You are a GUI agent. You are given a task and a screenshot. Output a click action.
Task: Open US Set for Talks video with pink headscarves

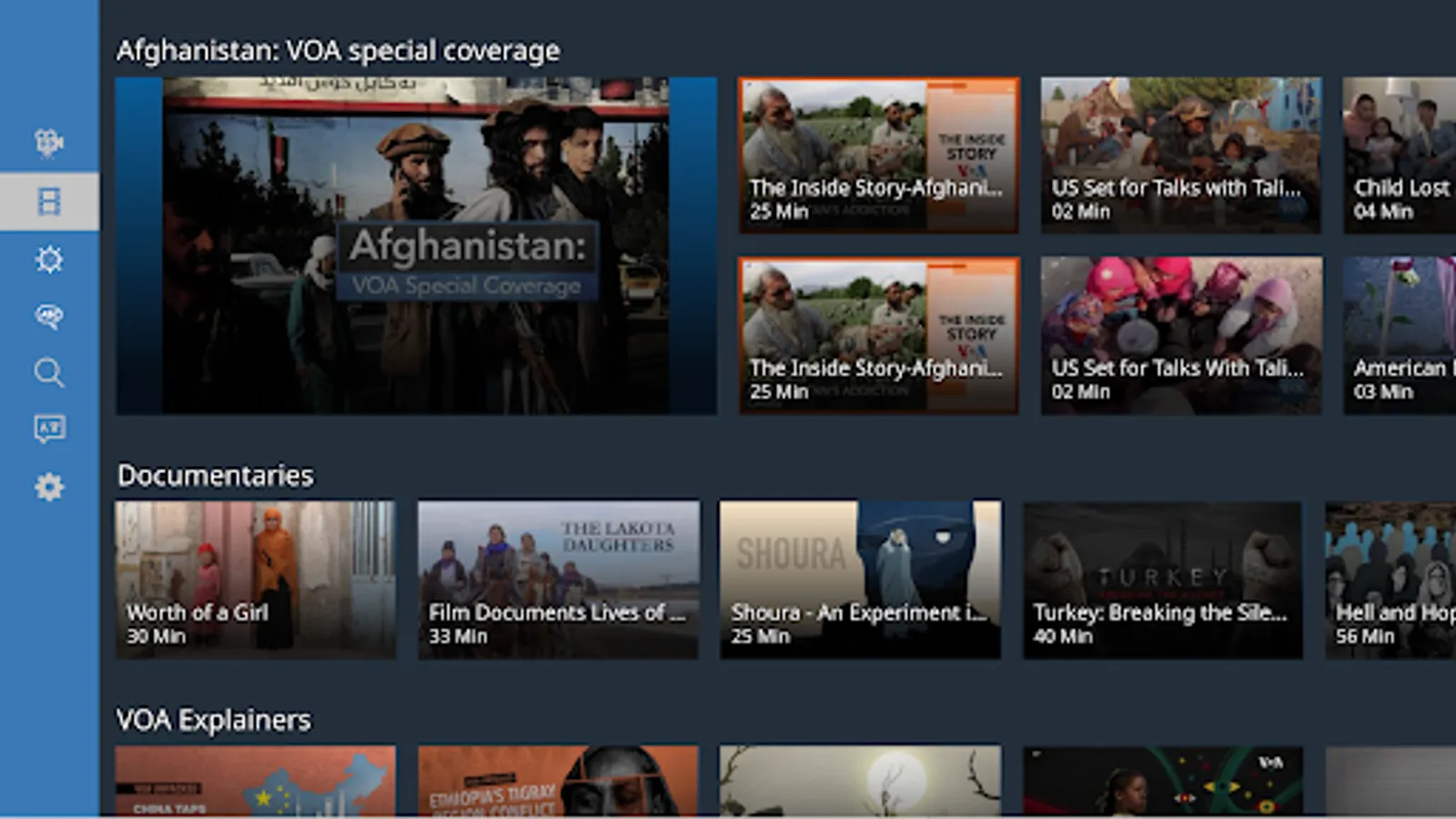click(1181, 335)
